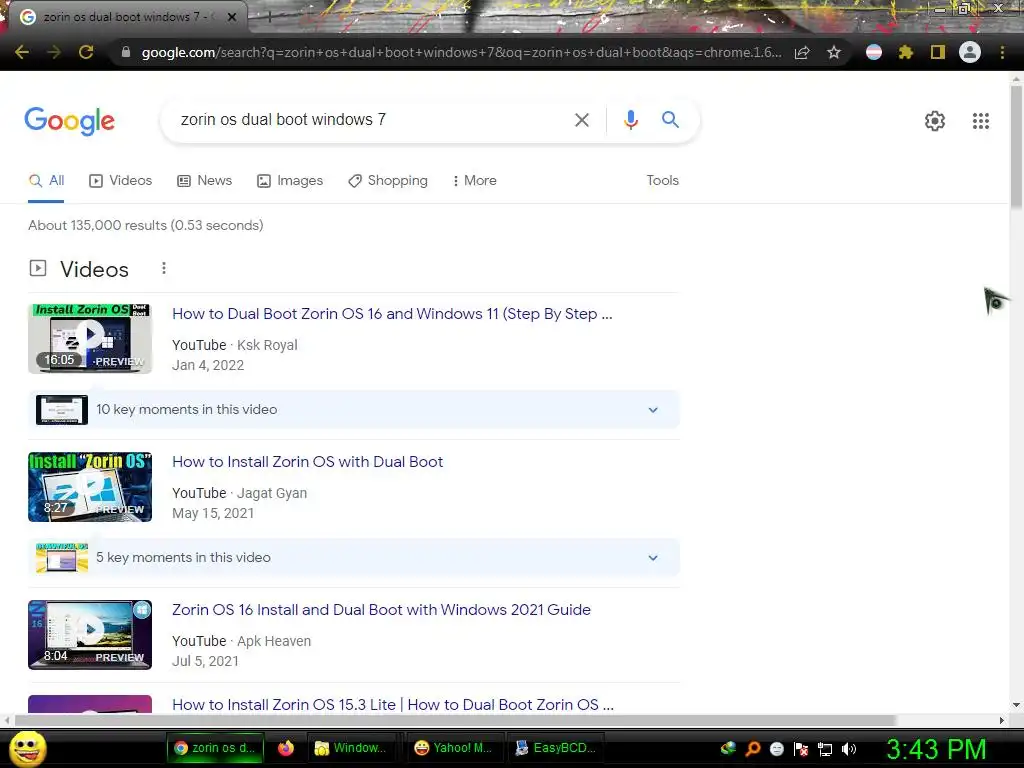Switch to the Videos tab
The height and width of the screenshot is (768, 1024).
click(121, 180)
